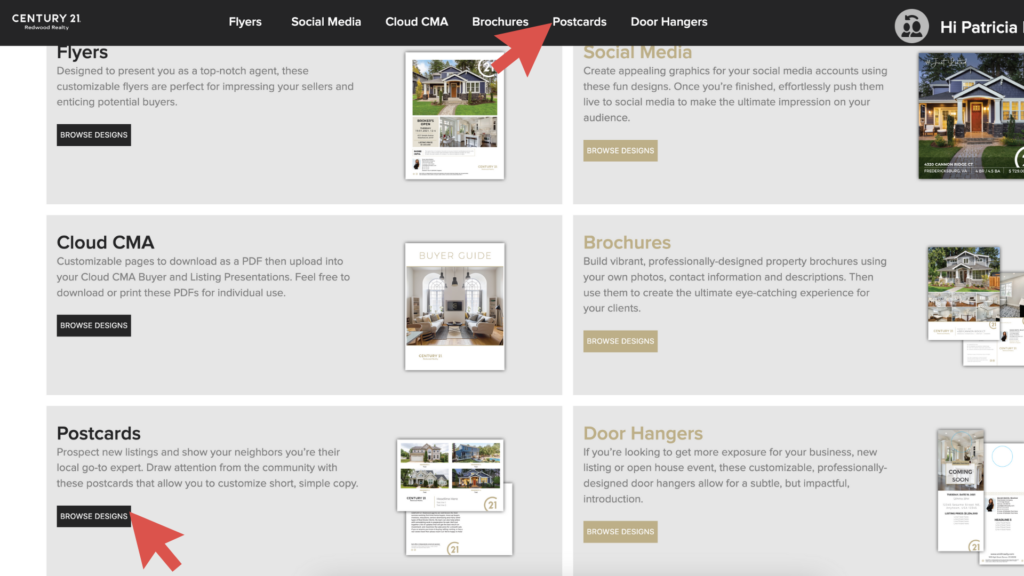Browse designs for Social Media
The image size is (1024, 576).
click(620, 150)
